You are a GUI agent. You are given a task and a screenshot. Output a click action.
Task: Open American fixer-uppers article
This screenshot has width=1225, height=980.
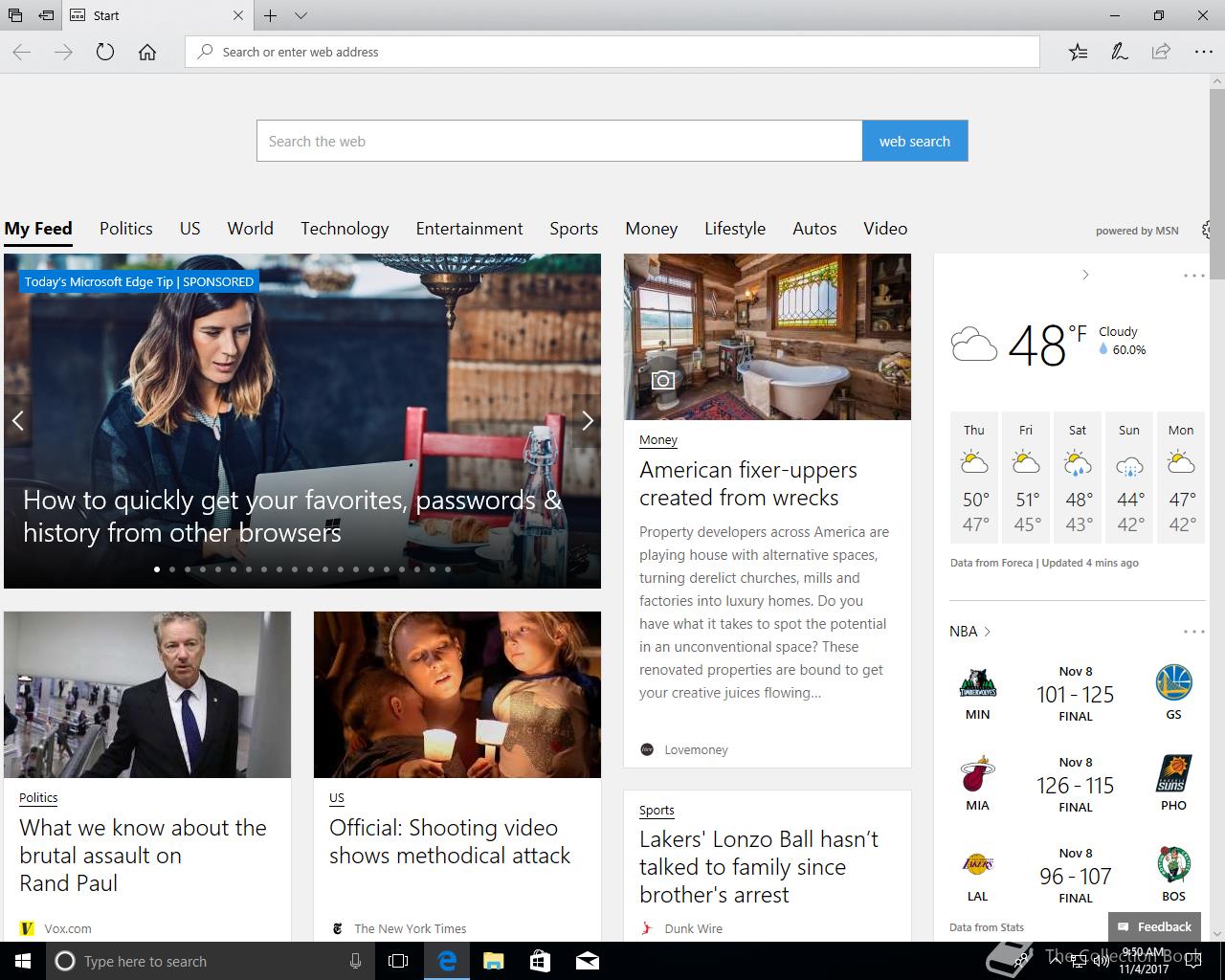748,484
